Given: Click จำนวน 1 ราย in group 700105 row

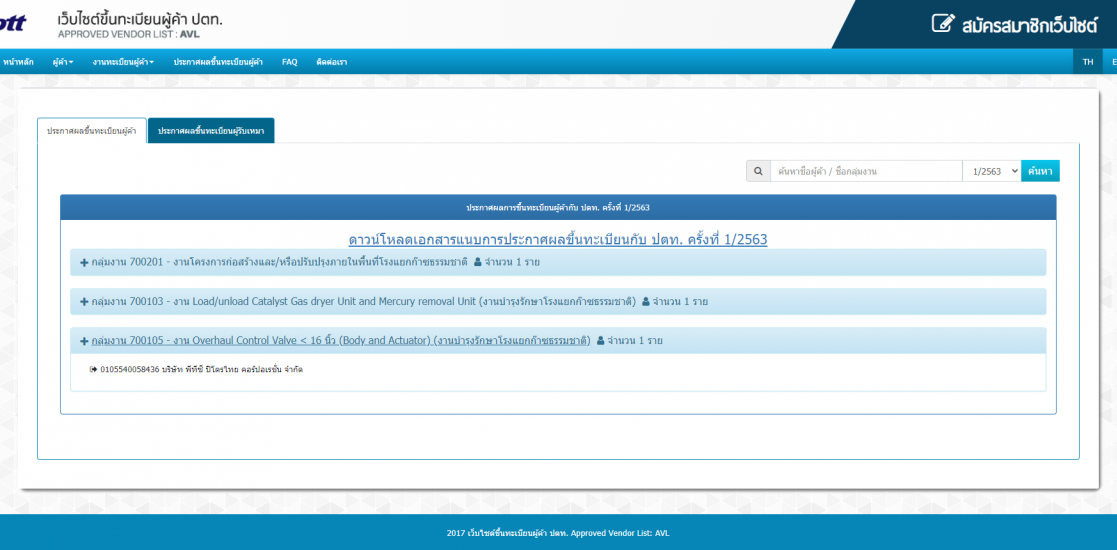Looking at the screenshot, I should click(x=635, y=341).
